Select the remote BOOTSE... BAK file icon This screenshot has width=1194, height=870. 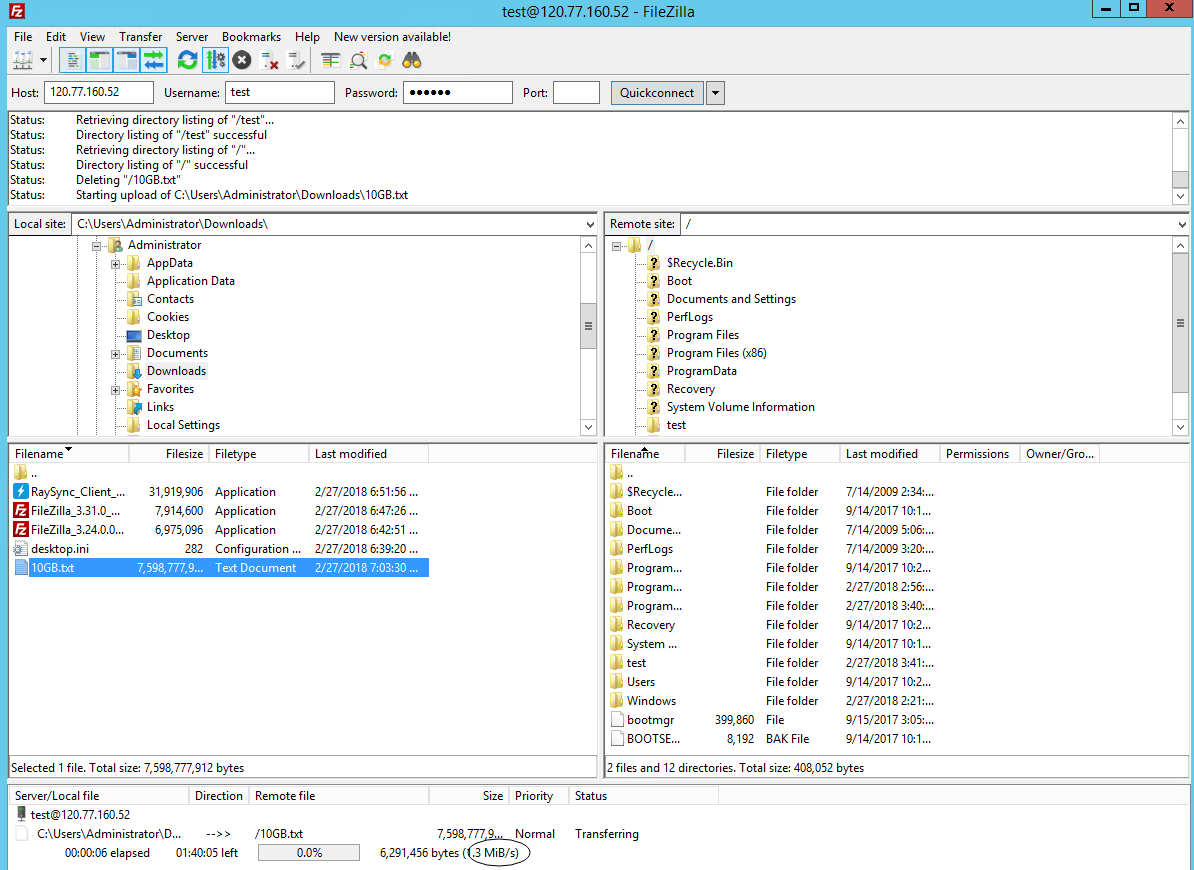pos(617,738)
